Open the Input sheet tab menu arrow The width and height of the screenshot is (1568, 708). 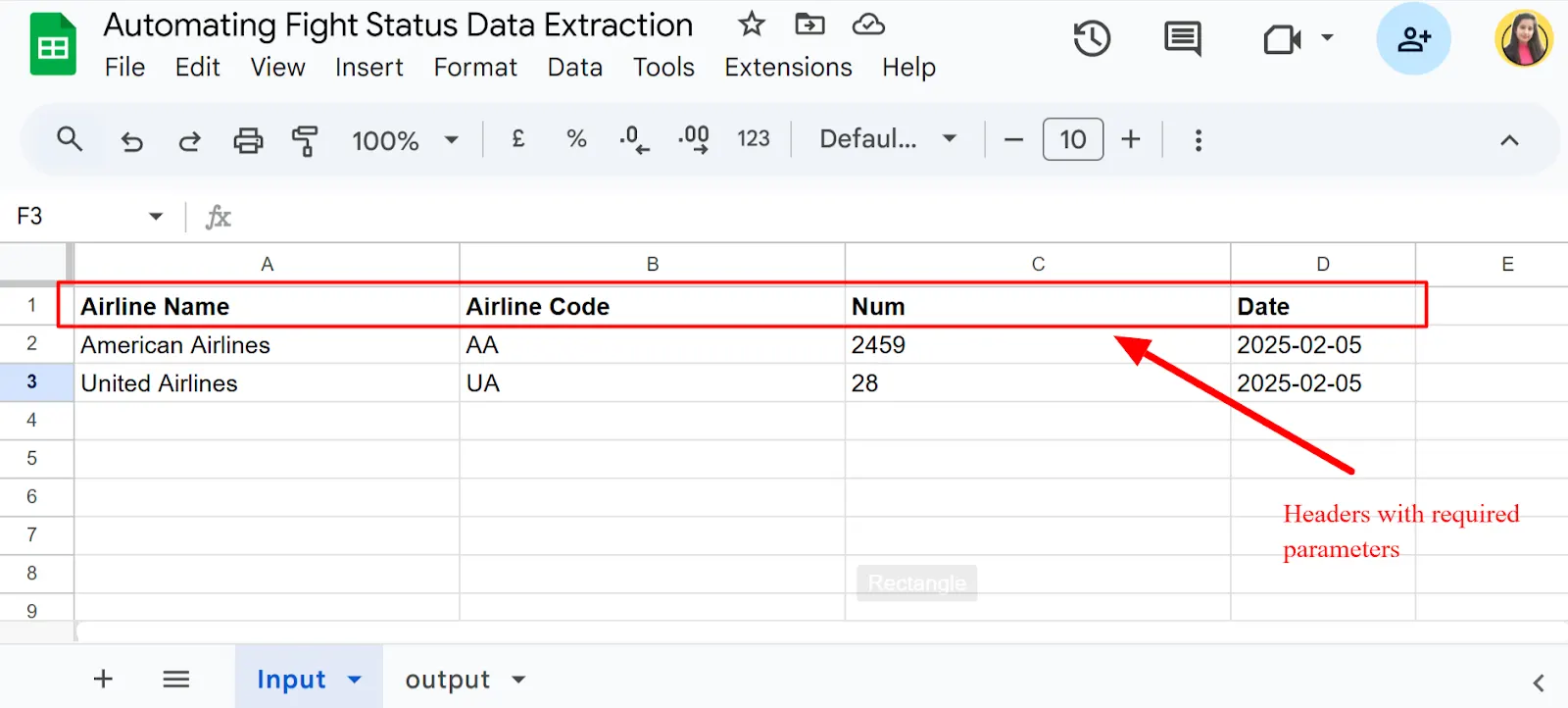355,679
